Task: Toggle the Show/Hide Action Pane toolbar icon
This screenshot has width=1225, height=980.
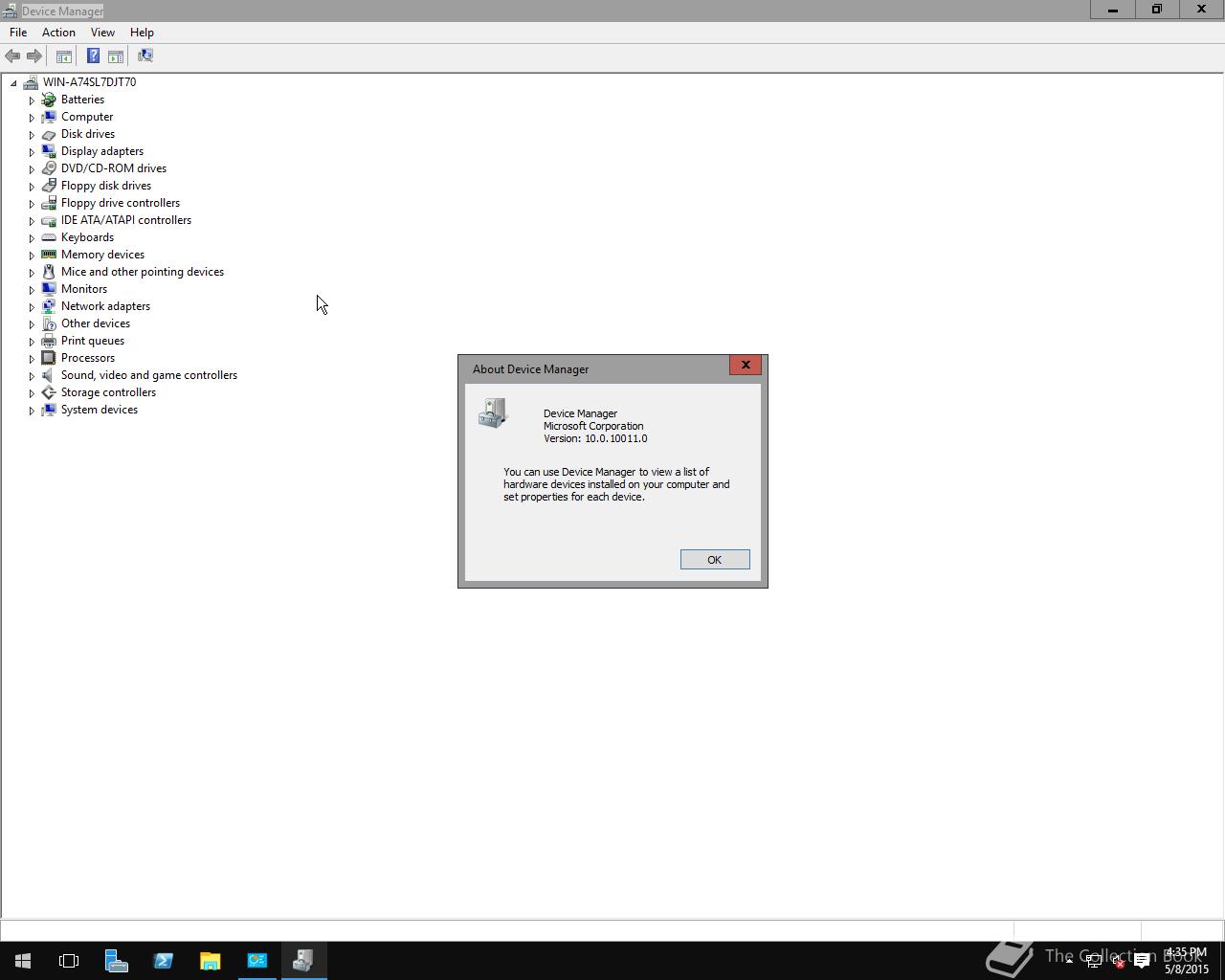Action: pyautogui.click(x=116, y=56)
